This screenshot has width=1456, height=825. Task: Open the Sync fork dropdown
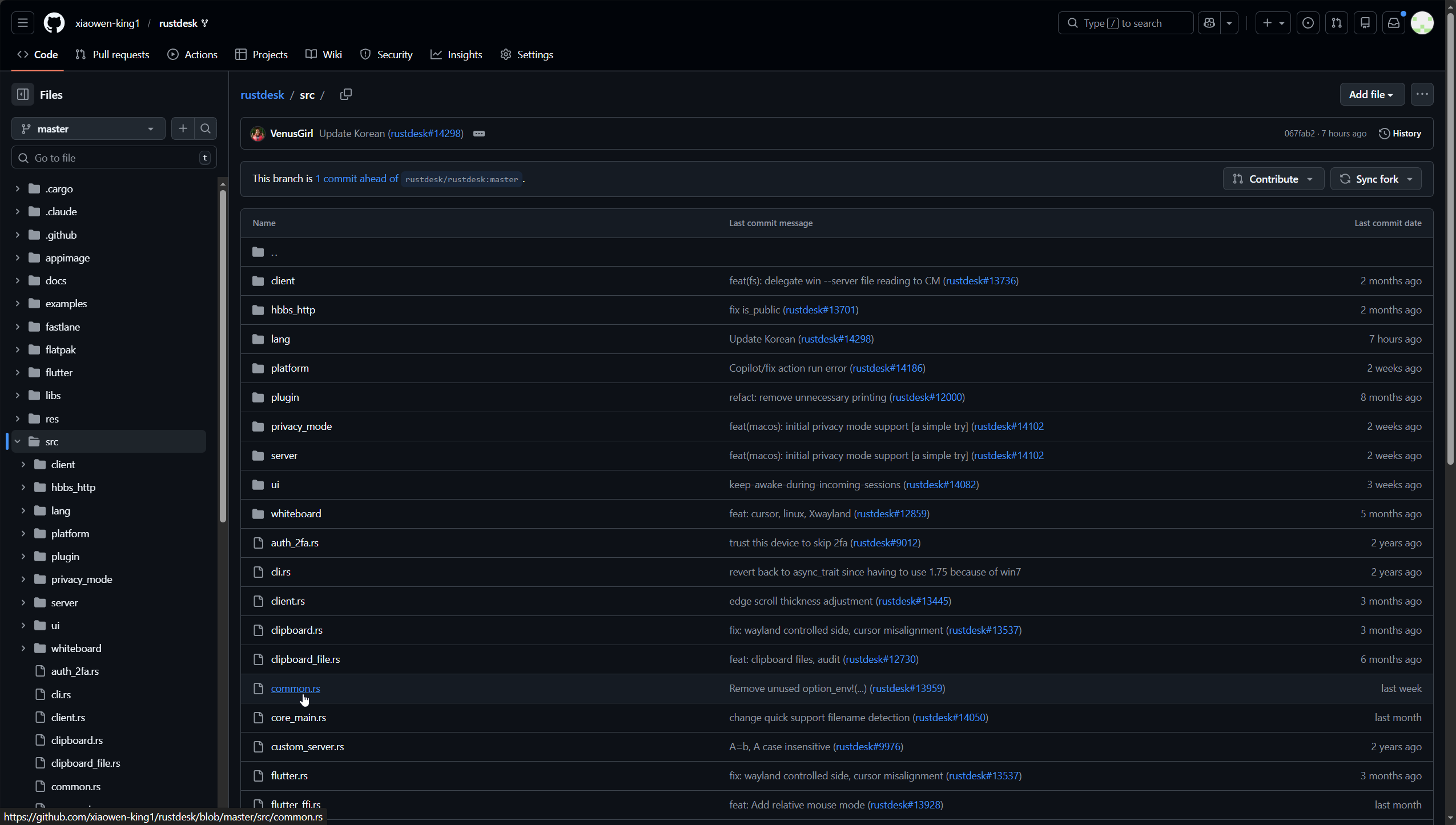(1375, 179)
